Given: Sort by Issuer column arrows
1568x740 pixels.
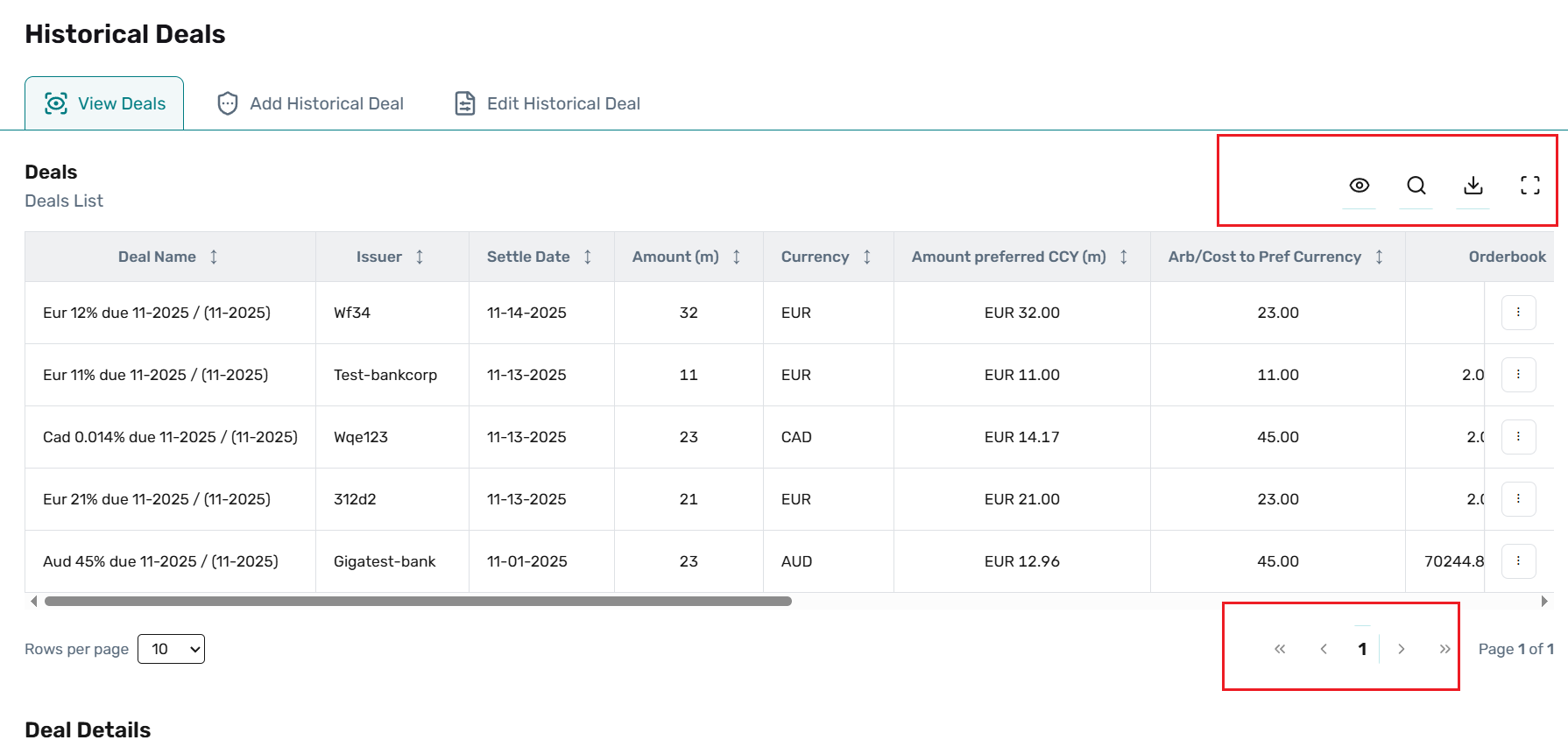Looking at the screenshot, I should (x=420, y=257).
